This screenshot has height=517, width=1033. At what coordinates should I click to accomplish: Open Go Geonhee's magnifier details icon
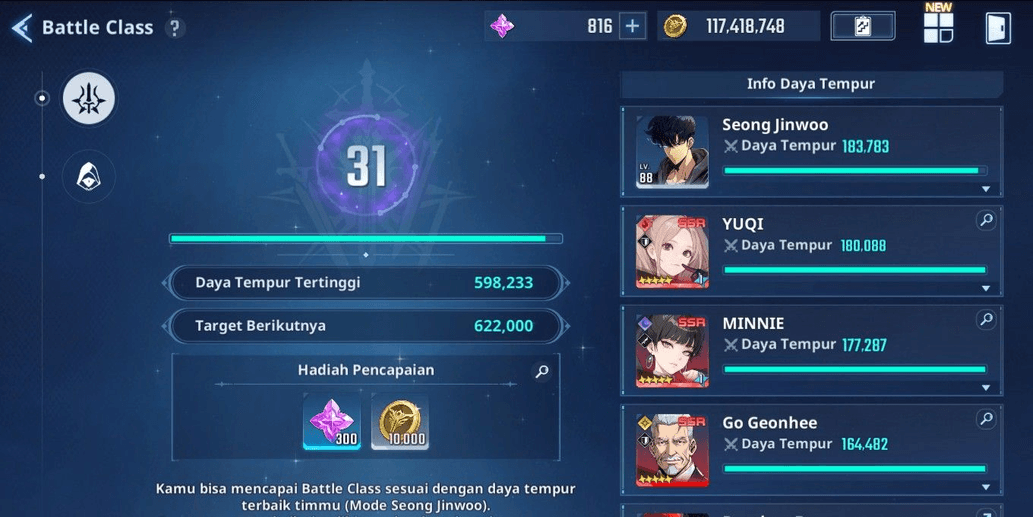[986, 419]
